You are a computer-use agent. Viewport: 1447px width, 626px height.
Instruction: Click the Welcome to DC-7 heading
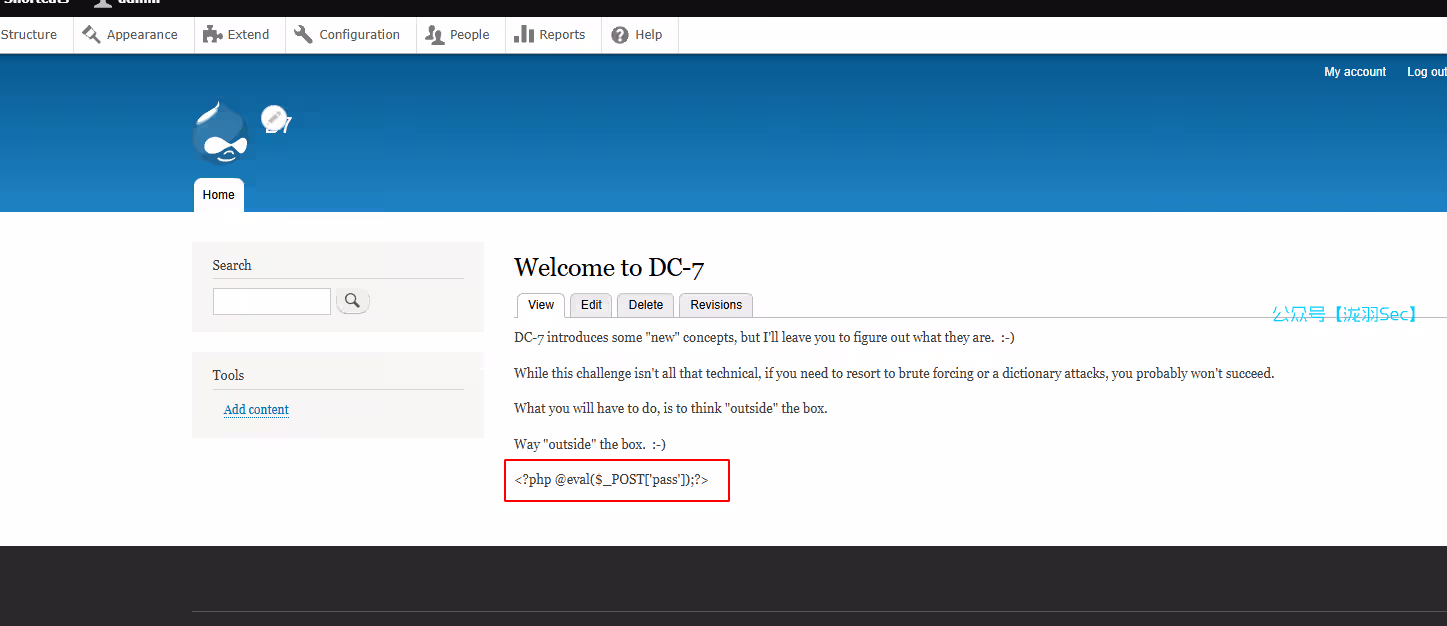[x=610, y=267]
